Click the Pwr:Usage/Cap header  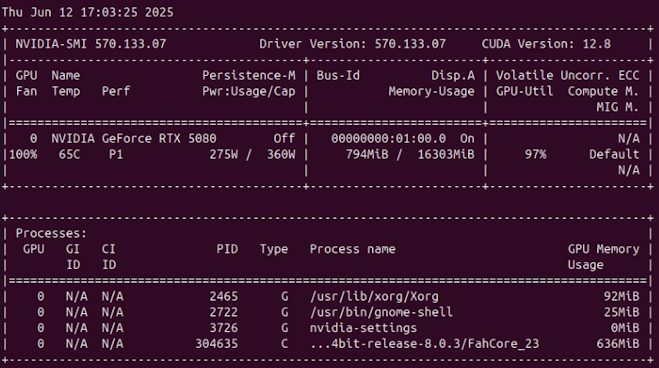pyautogui.click(x=248, y=92)
